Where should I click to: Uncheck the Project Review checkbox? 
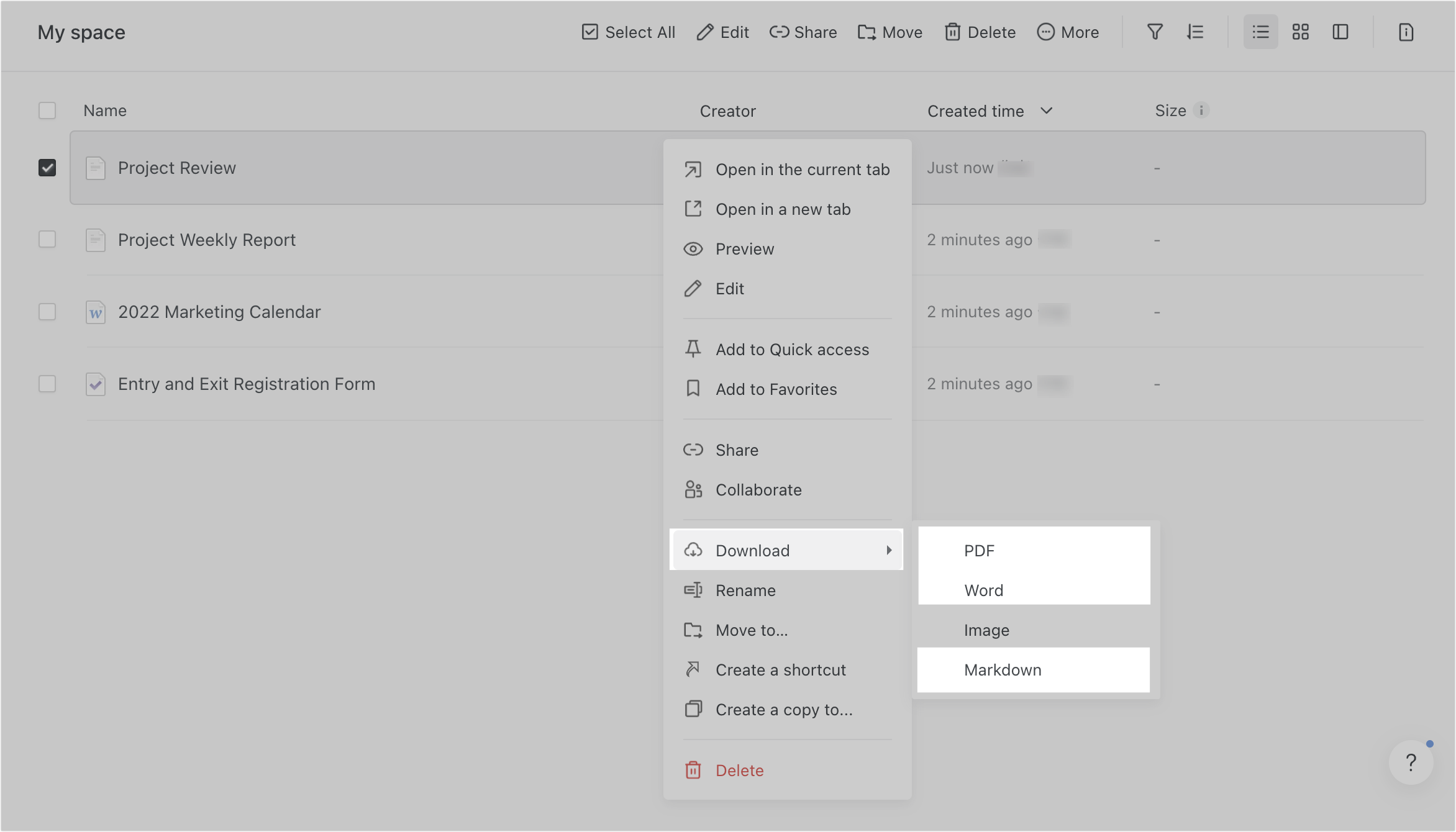point(47,168)
